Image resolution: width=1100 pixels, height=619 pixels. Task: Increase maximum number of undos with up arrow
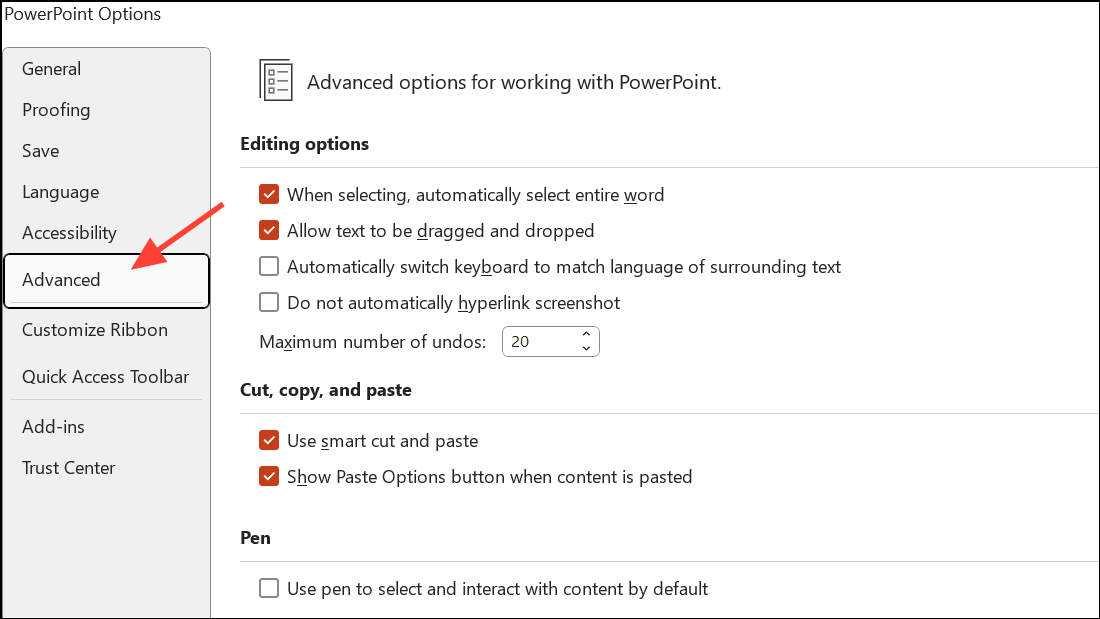click(588, 334)
